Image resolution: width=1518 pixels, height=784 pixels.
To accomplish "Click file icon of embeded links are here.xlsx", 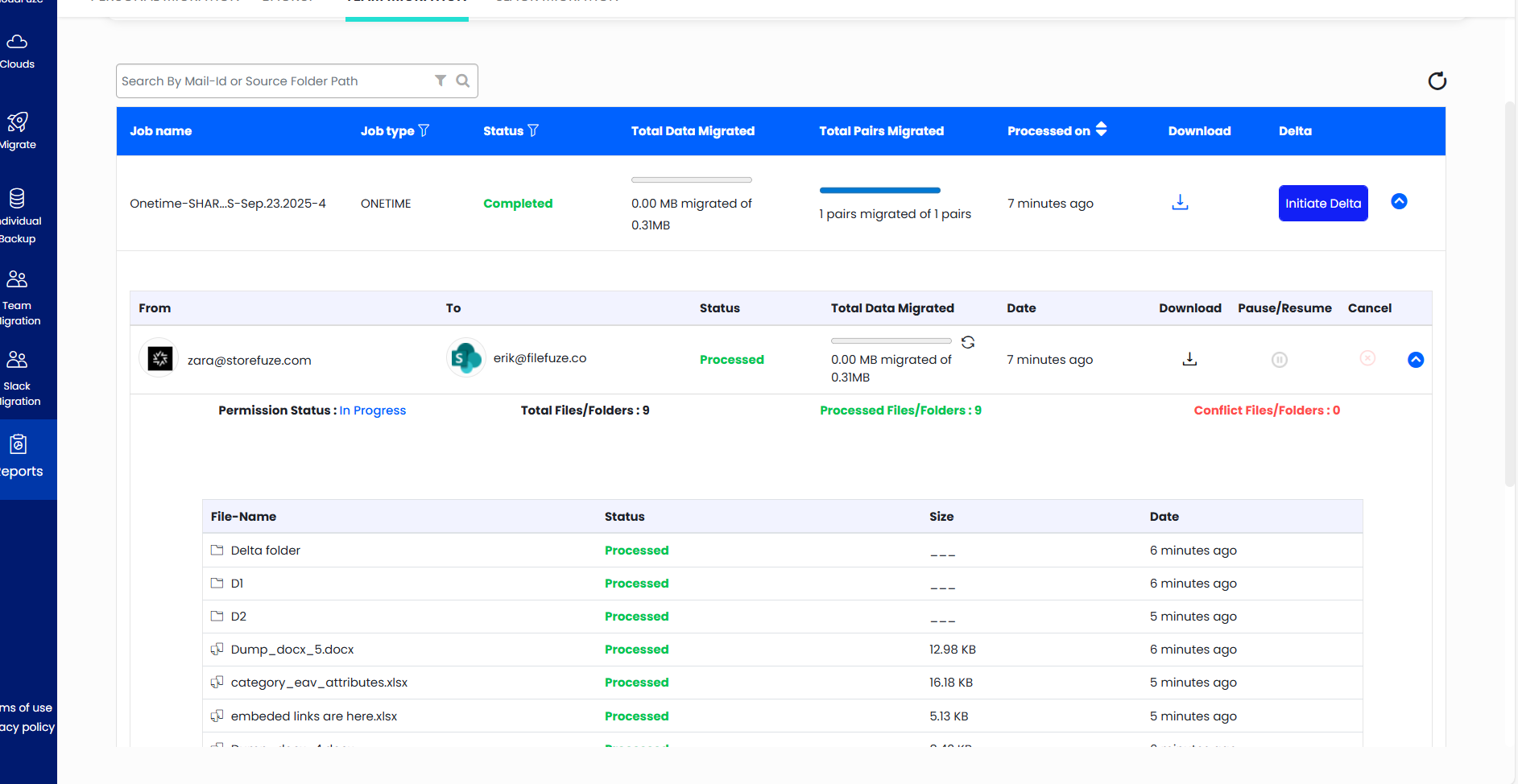I will click(217, 716).
